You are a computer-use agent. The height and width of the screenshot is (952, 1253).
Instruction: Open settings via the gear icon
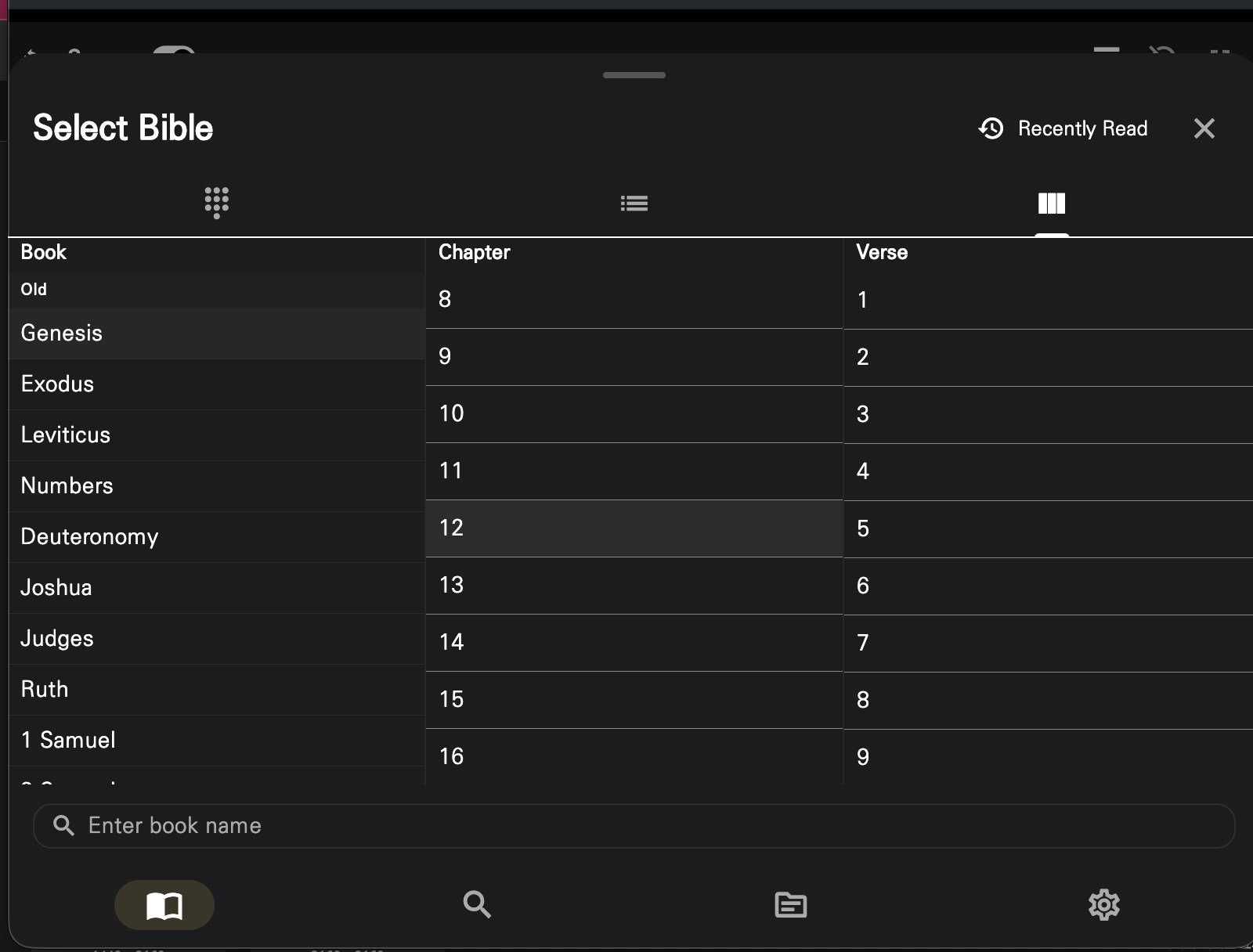[x=1105, y=905]
